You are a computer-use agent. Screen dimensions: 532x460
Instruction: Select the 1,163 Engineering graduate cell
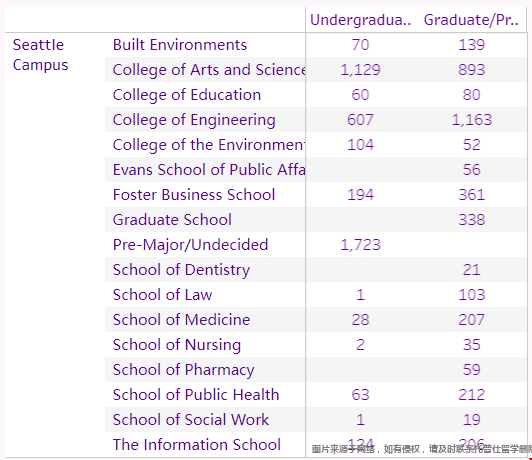[x=472, y=120]
